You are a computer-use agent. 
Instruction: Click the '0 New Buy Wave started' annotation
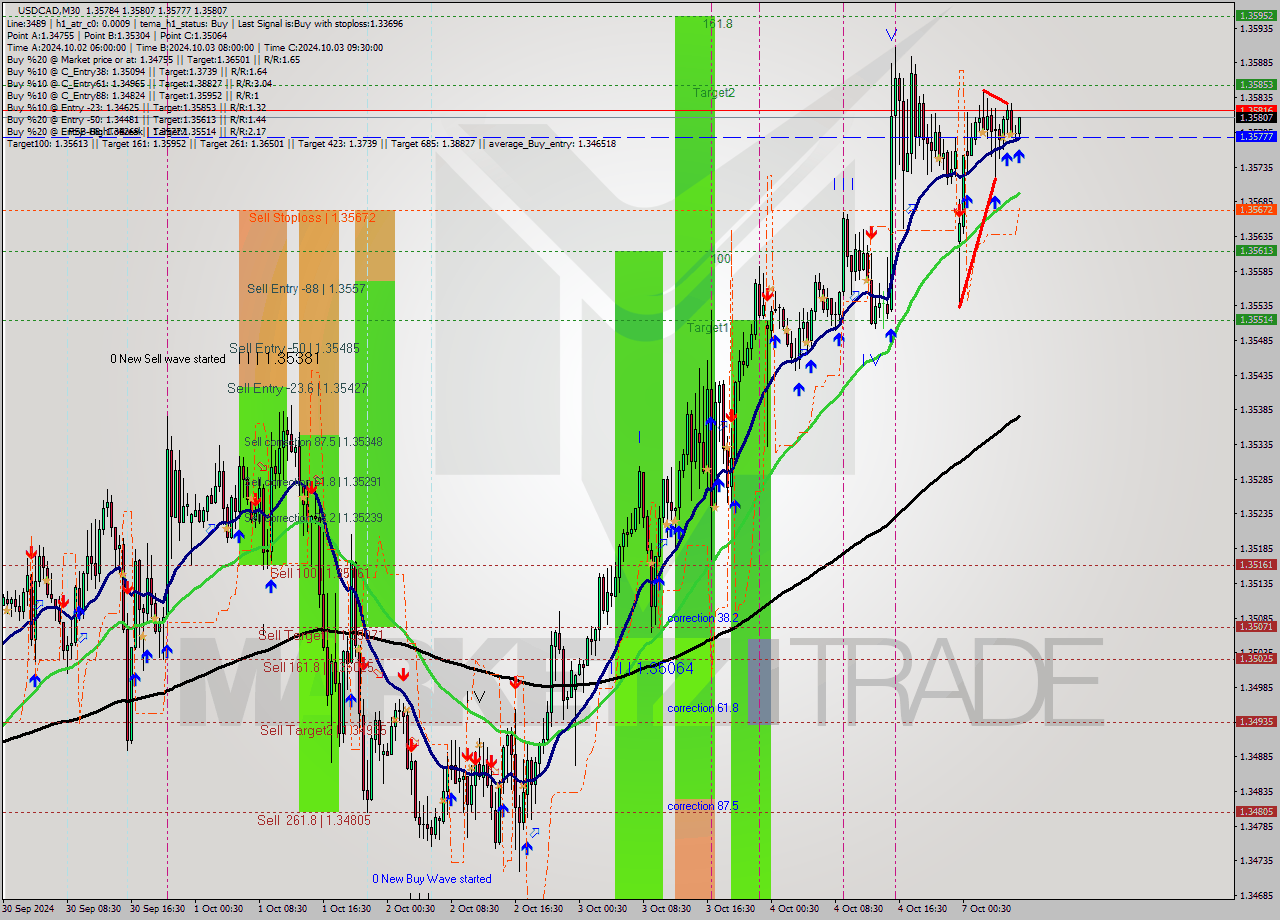(x=432, y=879)
